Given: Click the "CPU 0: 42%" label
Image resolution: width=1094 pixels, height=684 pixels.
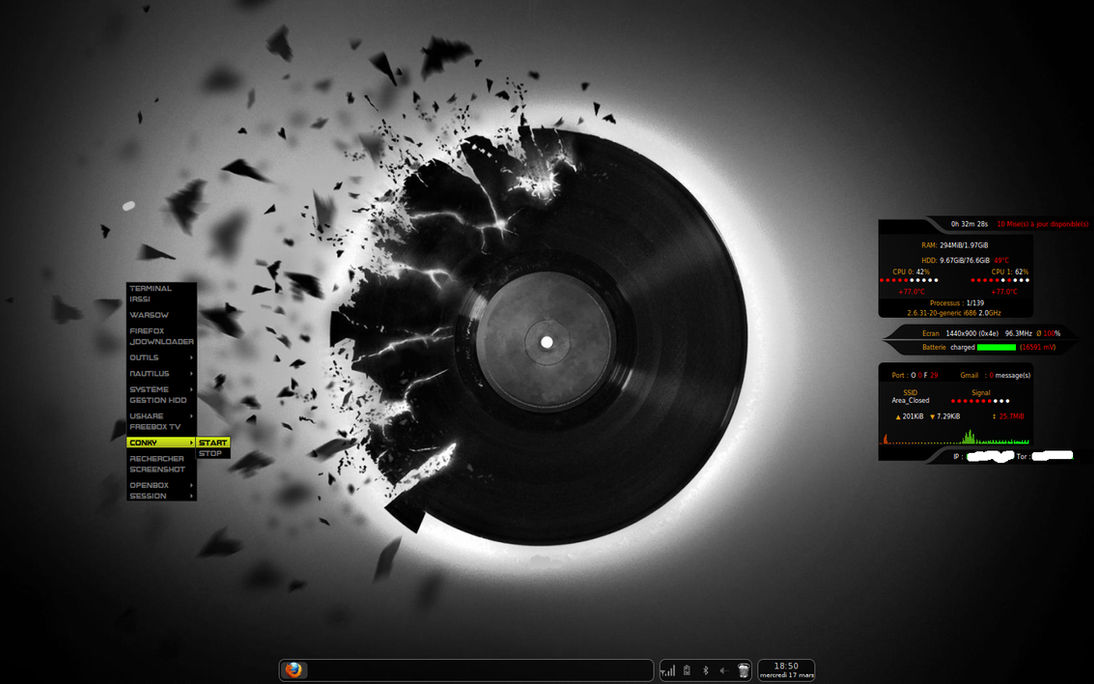Looking at the screenshot, I should point(911,272).
